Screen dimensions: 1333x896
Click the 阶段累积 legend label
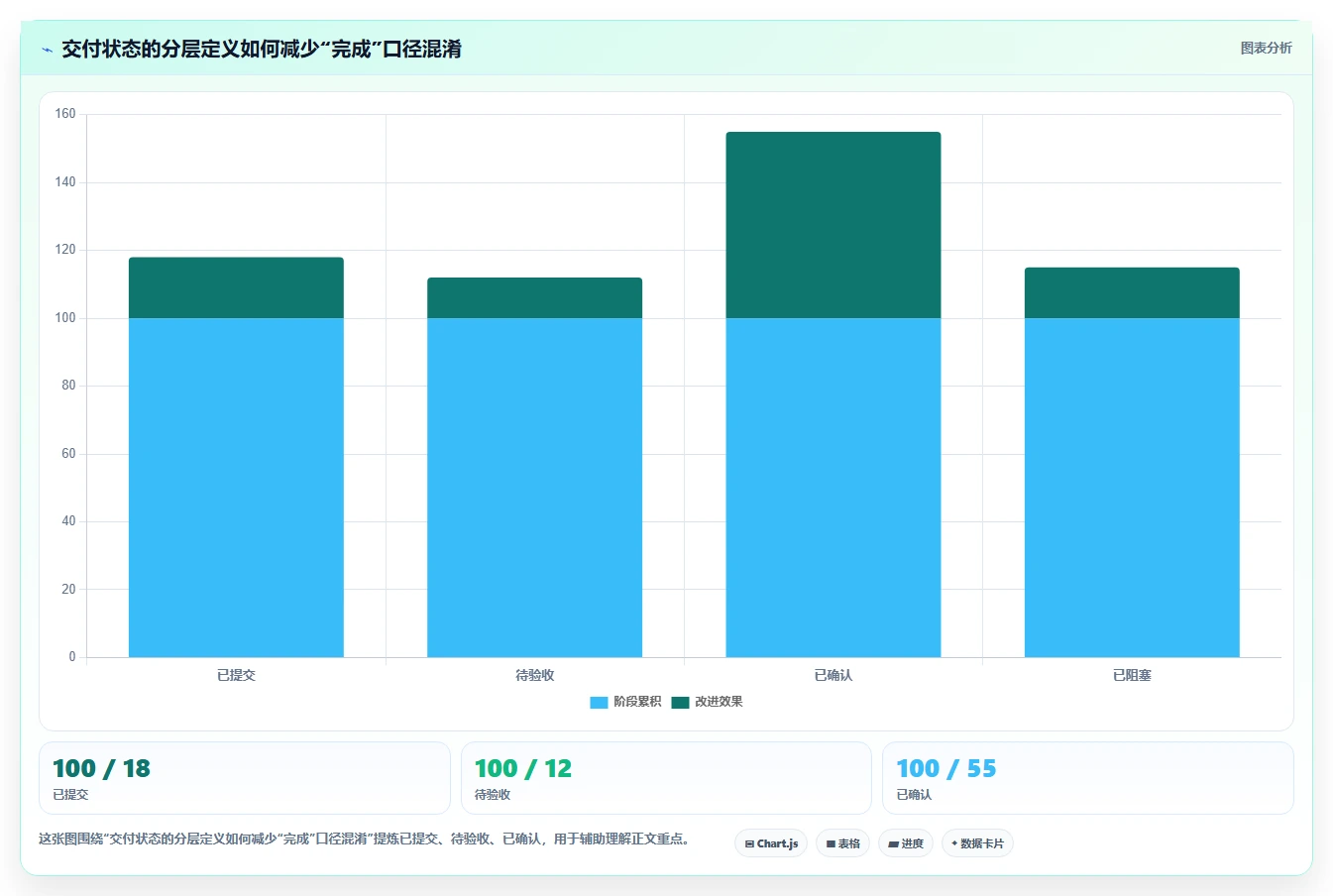click(637, 702)
